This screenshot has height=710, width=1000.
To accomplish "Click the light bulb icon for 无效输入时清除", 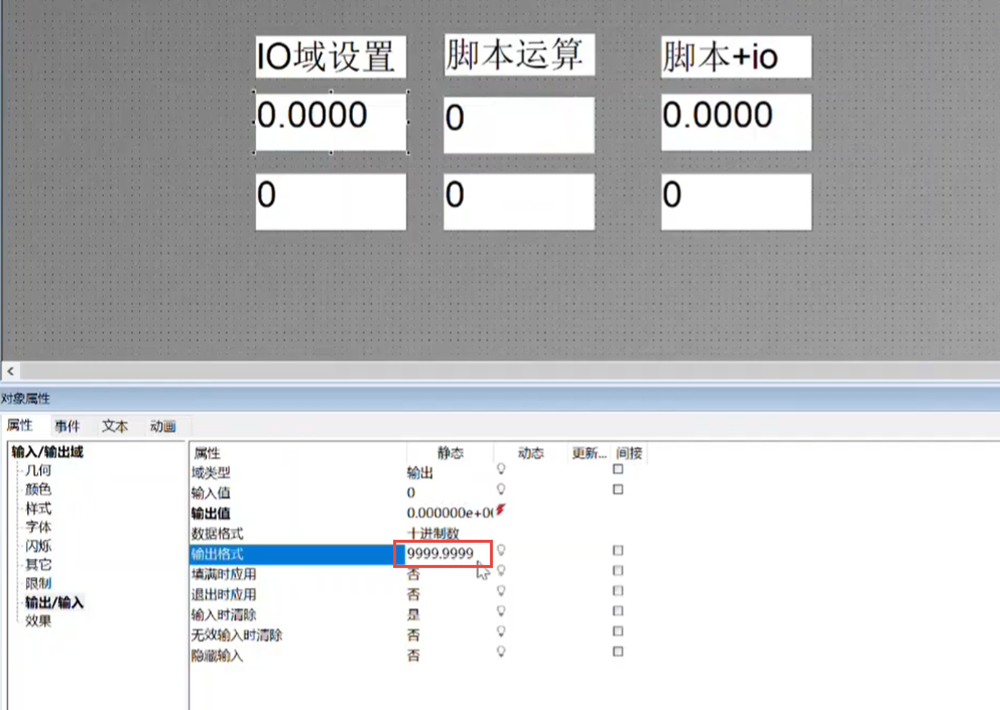I will pos(501,633).
